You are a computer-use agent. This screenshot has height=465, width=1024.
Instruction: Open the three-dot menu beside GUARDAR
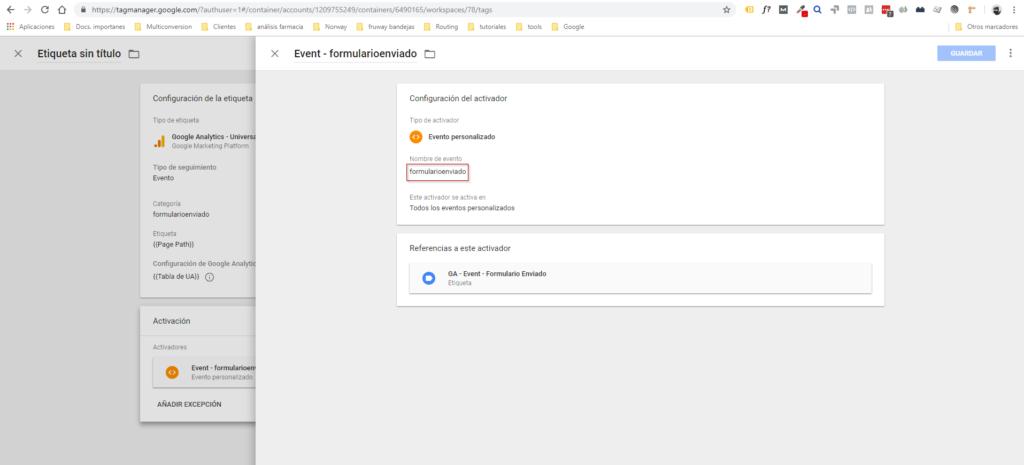point(1011,54)
